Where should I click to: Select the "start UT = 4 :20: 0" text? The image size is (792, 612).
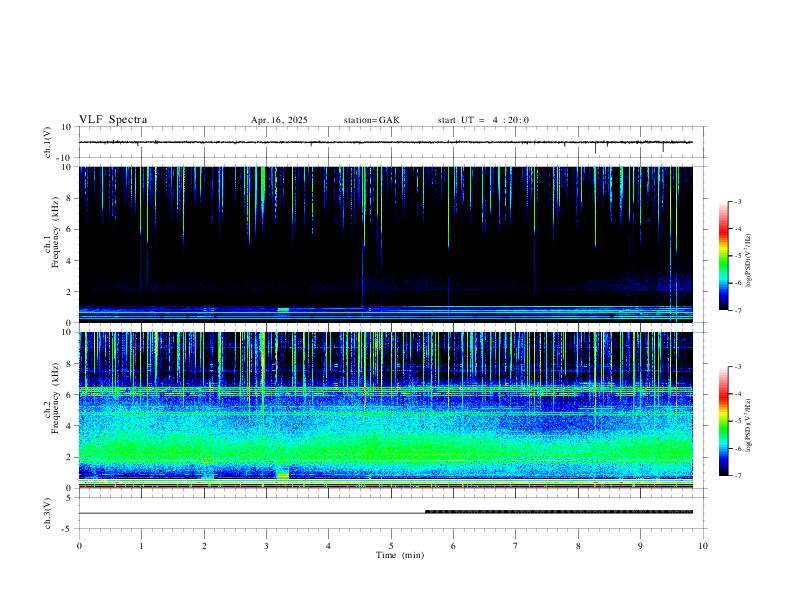point(483,120)
